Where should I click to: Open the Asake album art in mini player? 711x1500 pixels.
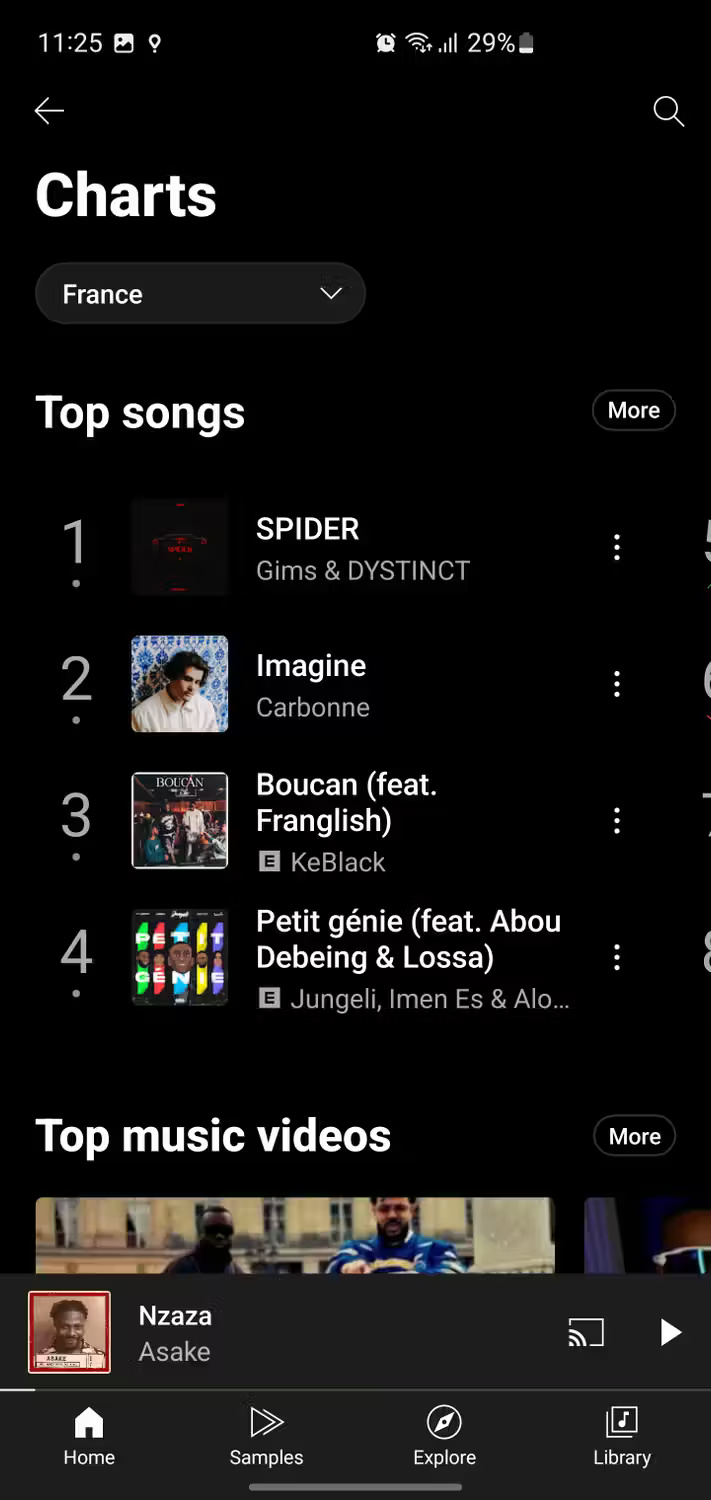coord(69,1332)
